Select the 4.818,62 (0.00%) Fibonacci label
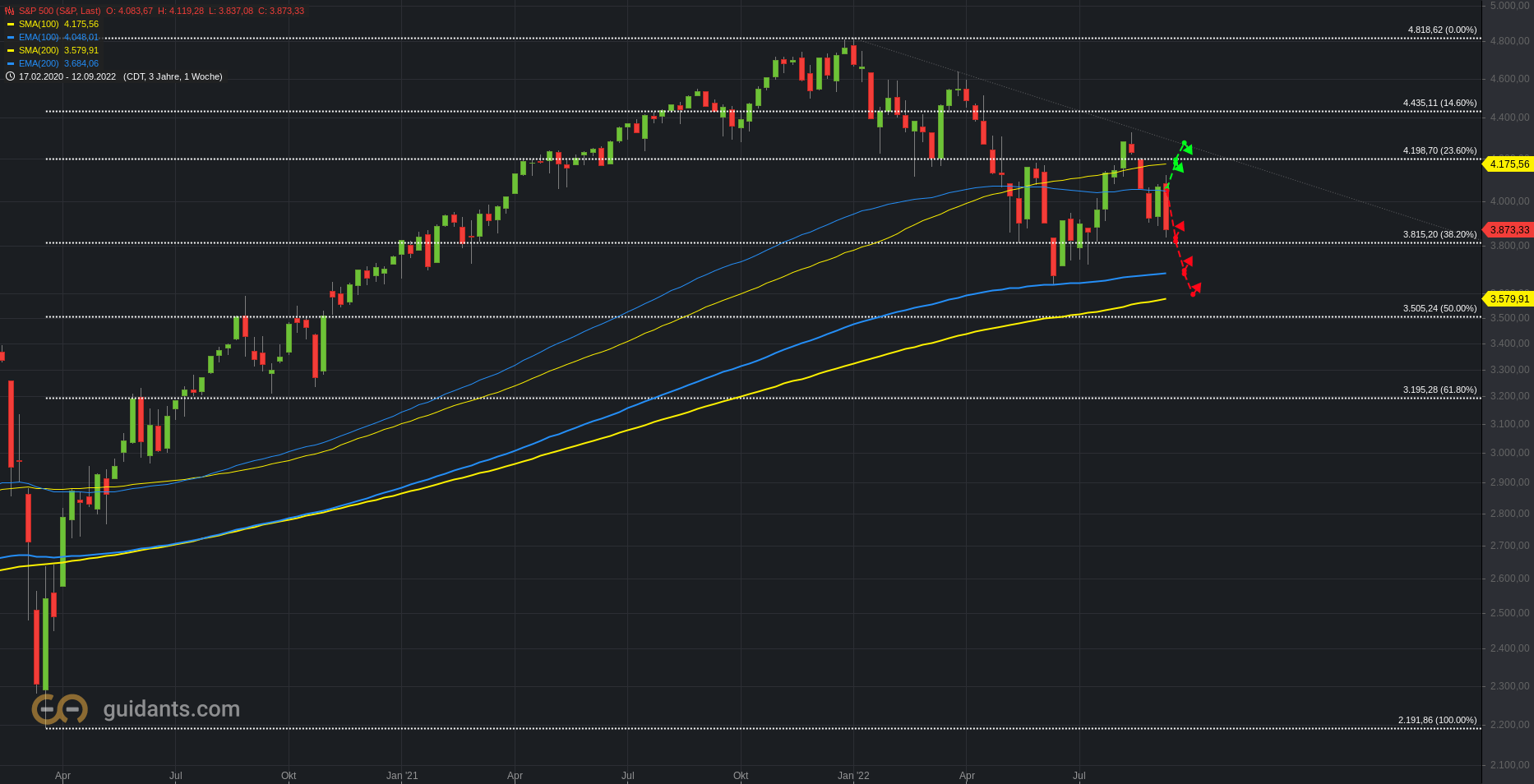This screenshot has height=784, width=1534. pyautogui.click(x=1442, y=30)
